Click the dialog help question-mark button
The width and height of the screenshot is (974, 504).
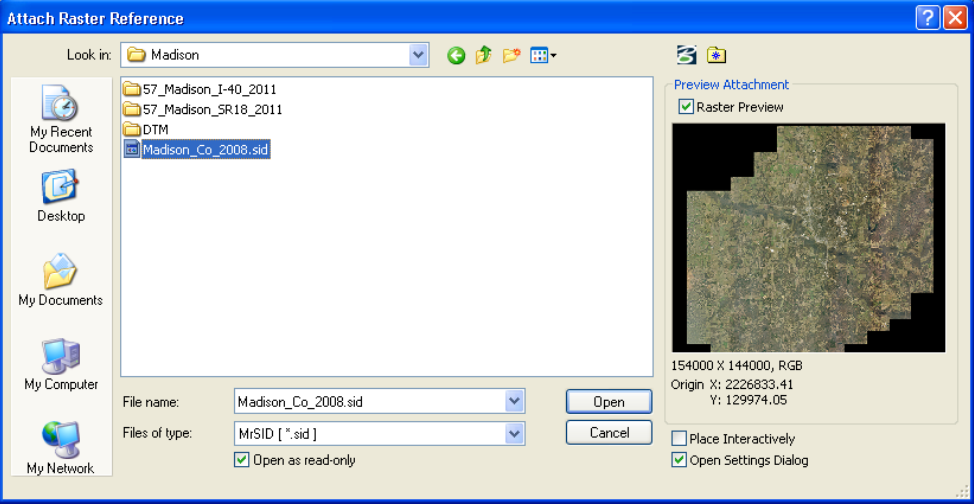(x=927, y=19)
